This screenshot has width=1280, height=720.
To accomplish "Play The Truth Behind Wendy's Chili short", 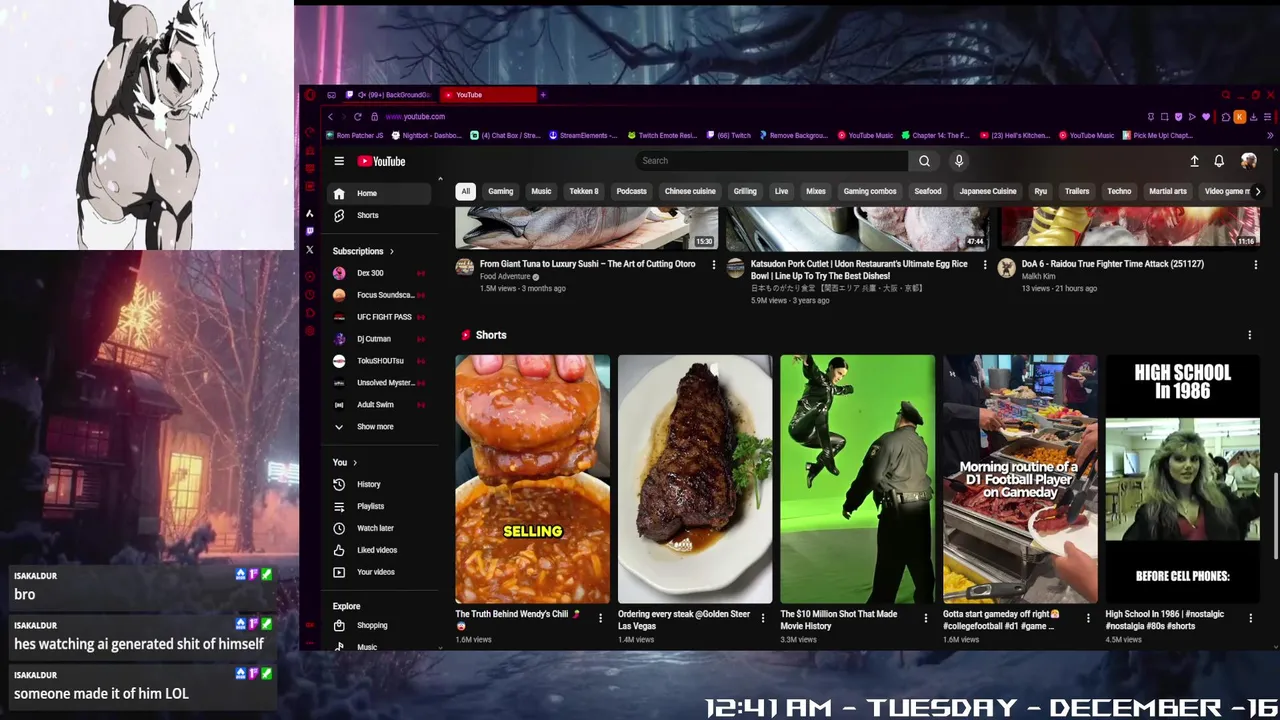I will click(x=532, y=479).
